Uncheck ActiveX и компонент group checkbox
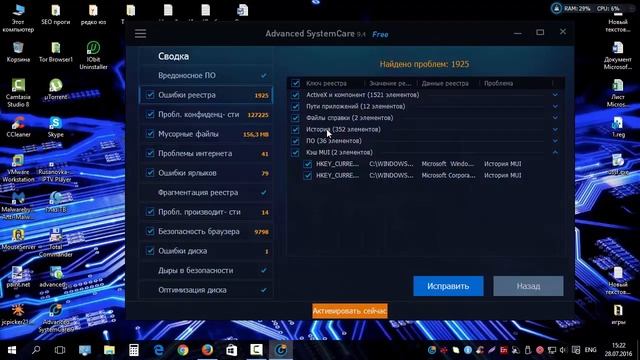This screenshot has height=360, width=640. coord(295,95)
